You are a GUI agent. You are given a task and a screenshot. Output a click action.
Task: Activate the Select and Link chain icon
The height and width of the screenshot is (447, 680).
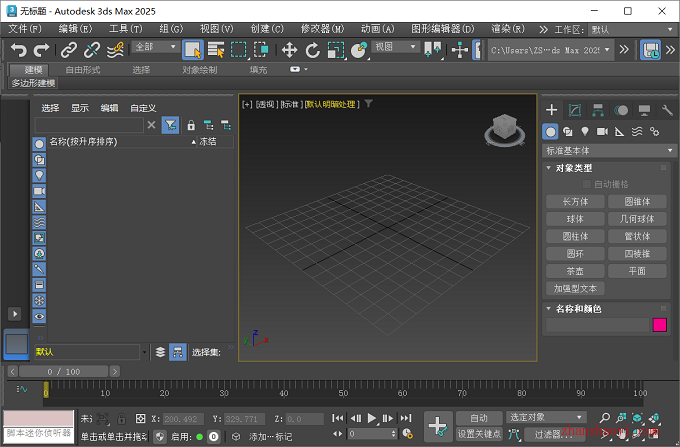[69, 50]
